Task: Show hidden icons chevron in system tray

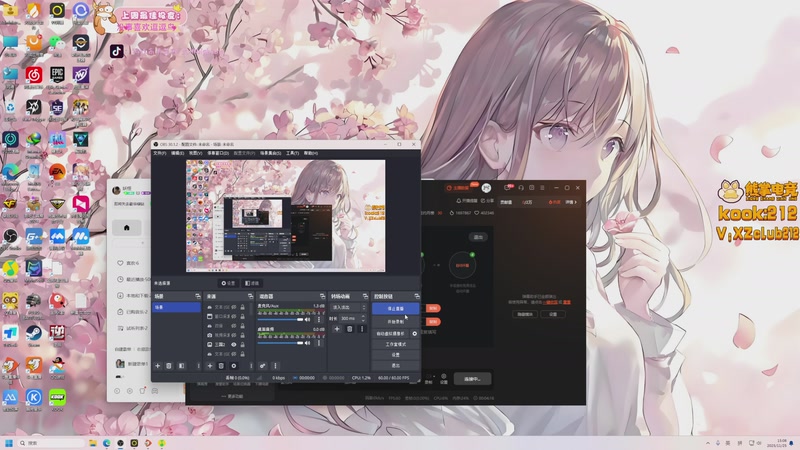Action: (x=708, y=443)
